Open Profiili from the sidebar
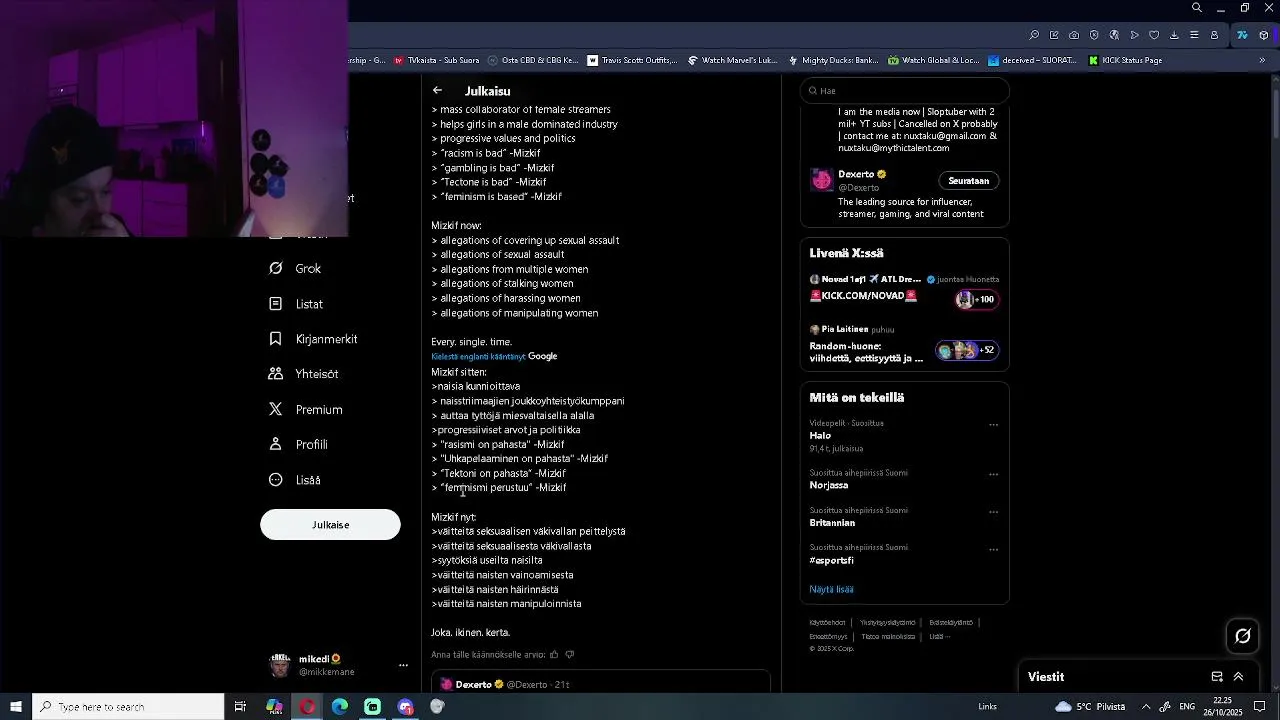 pyautogui.click(x=298, y=444)
